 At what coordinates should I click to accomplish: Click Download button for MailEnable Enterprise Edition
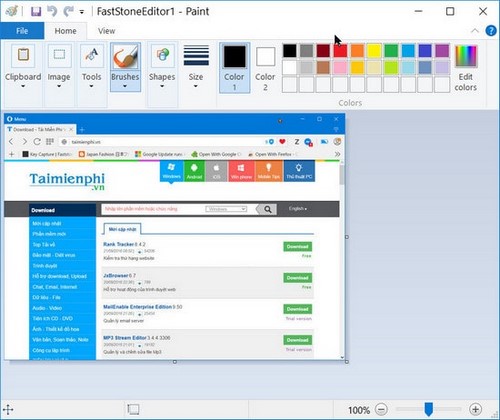pyautogui.click(x=297, y=309)
